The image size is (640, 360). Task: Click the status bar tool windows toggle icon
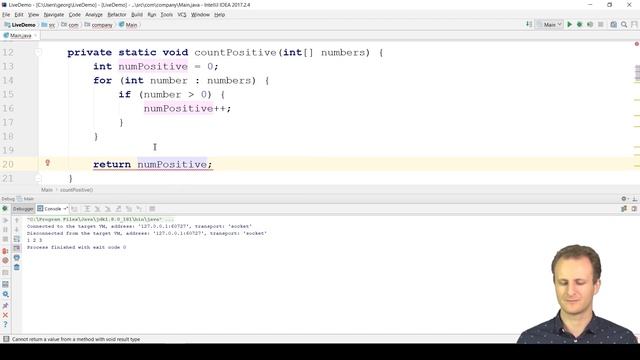point(6,339)
